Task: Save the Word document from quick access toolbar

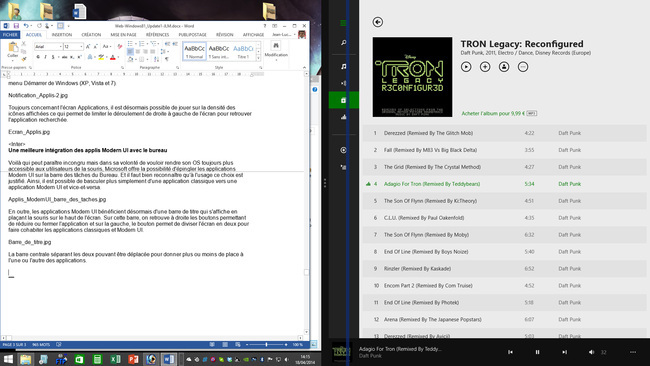Action: click(x=16, y=26)
